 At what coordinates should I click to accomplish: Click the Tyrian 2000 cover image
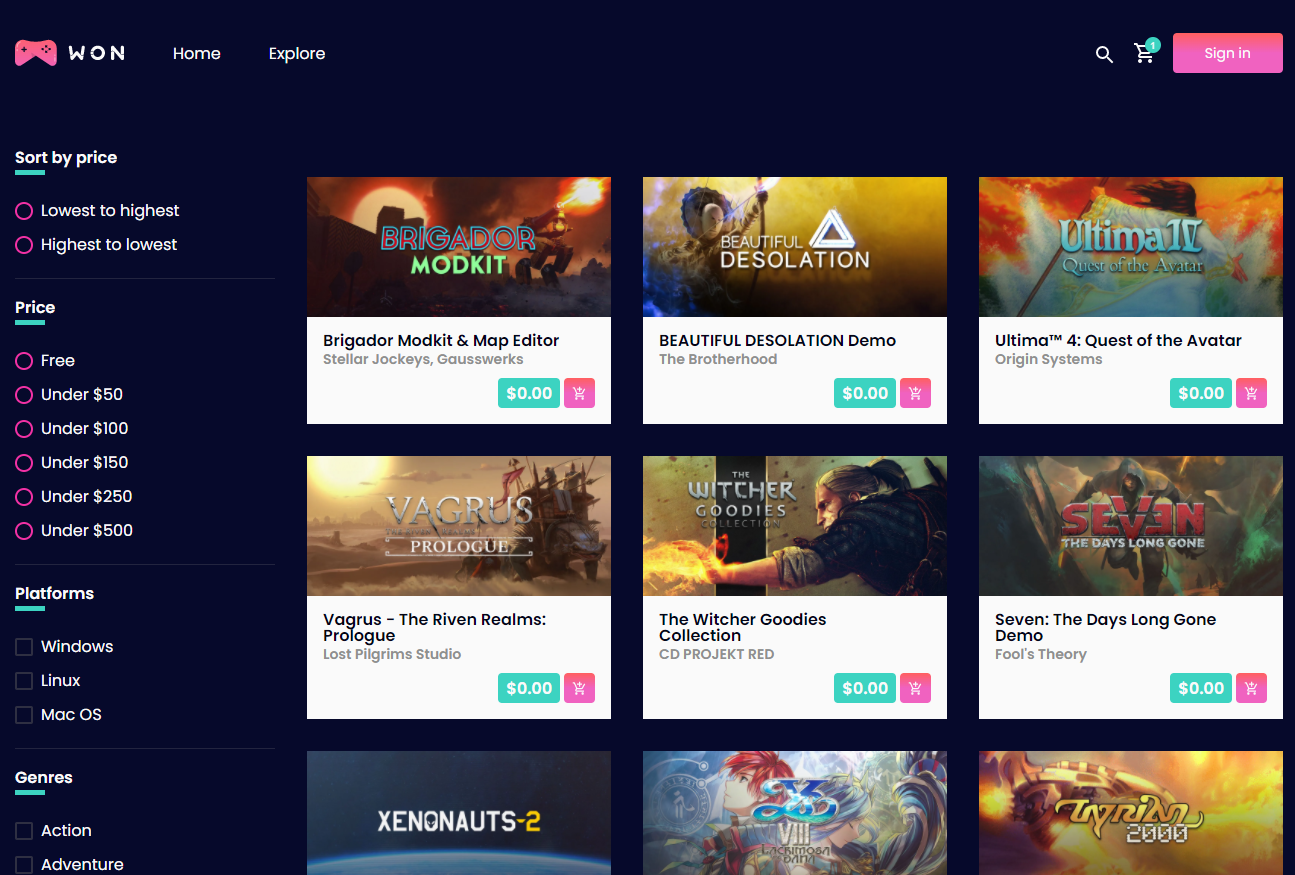(1131, 813)
